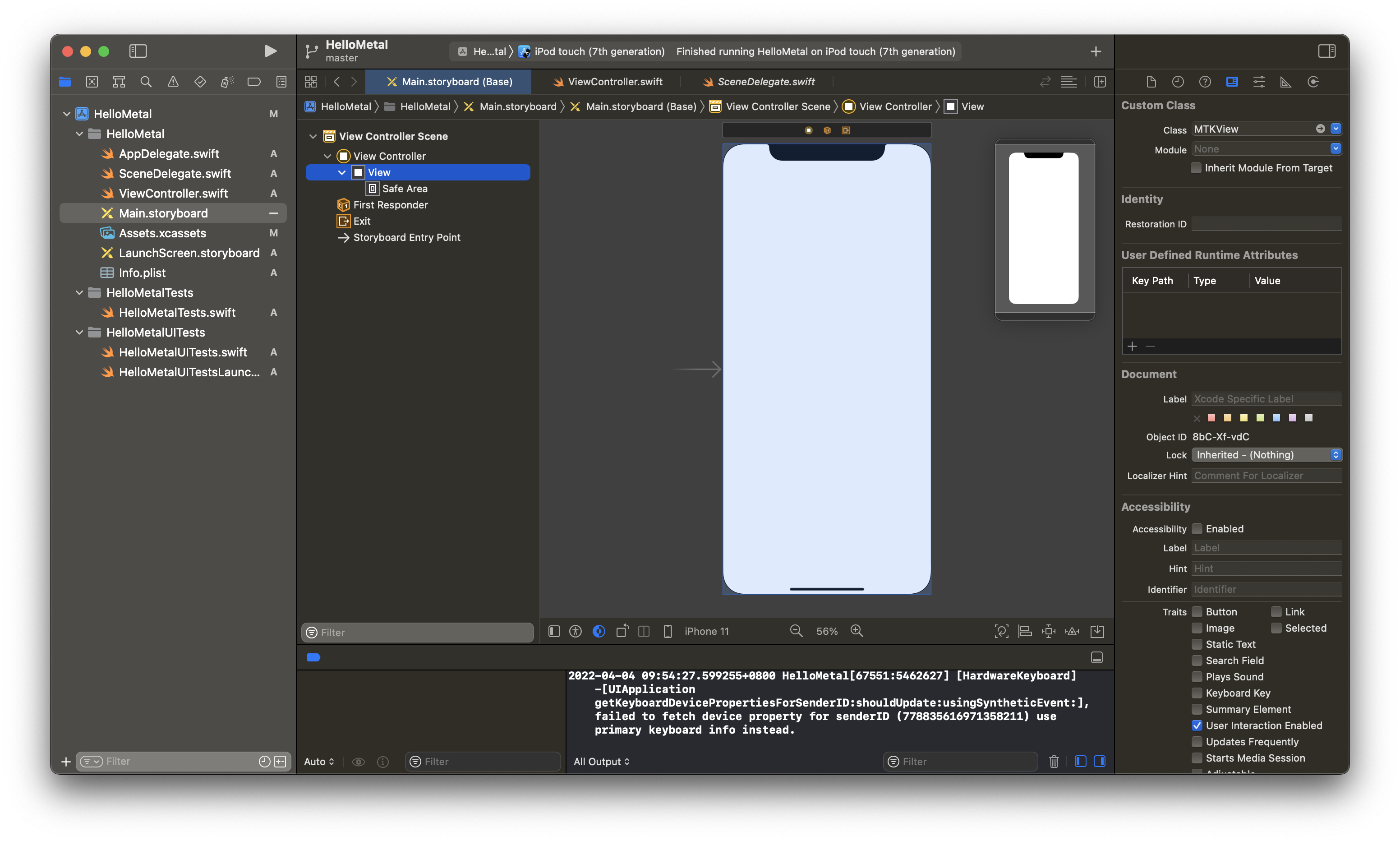This screenshot has height=841, width=1400.
Task: Open the All Output console dropdown
Action: coord(602,762)
